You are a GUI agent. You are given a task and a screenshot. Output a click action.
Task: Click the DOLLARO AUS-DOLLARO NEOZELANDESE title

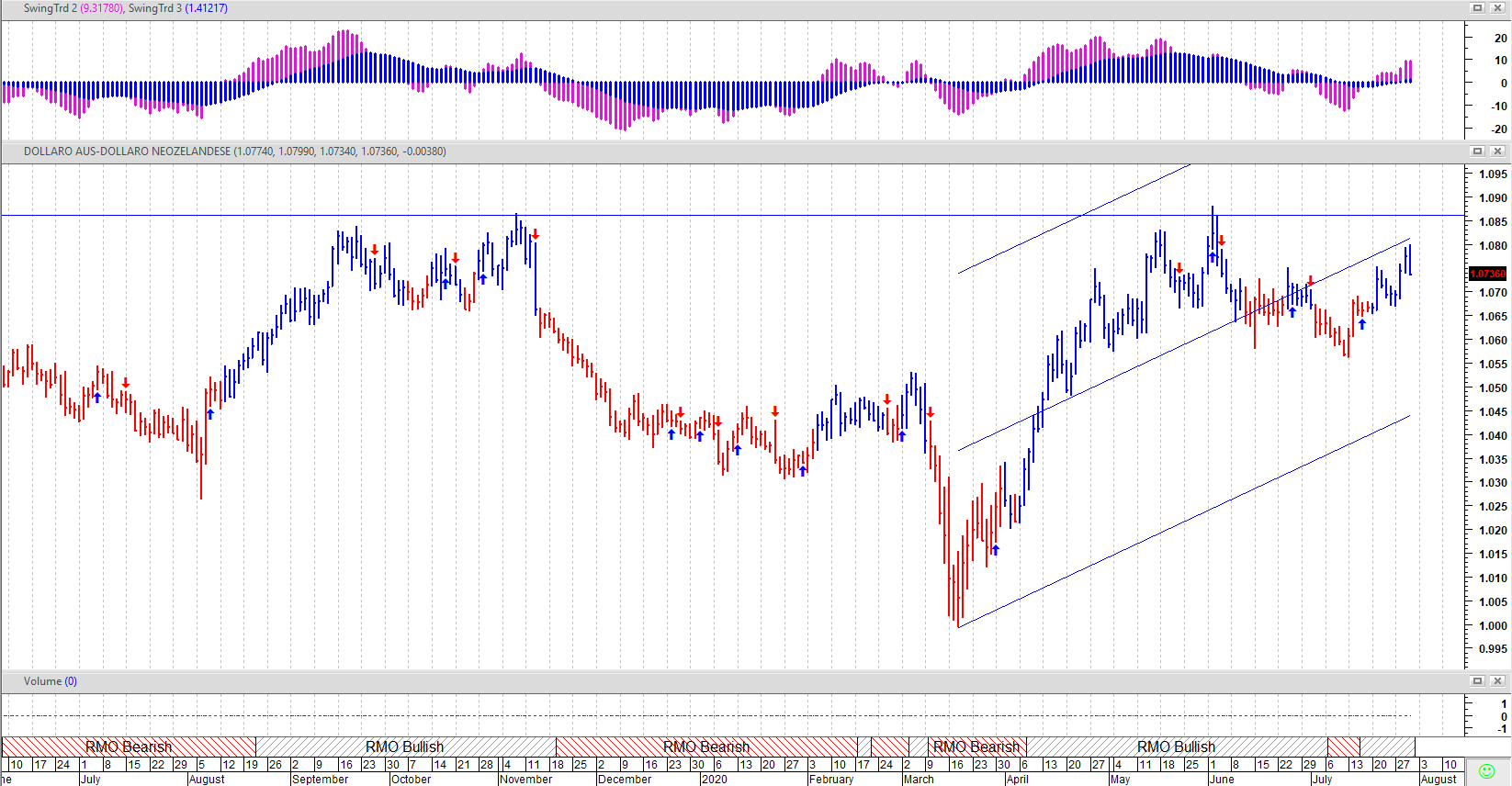click(127, 152)
